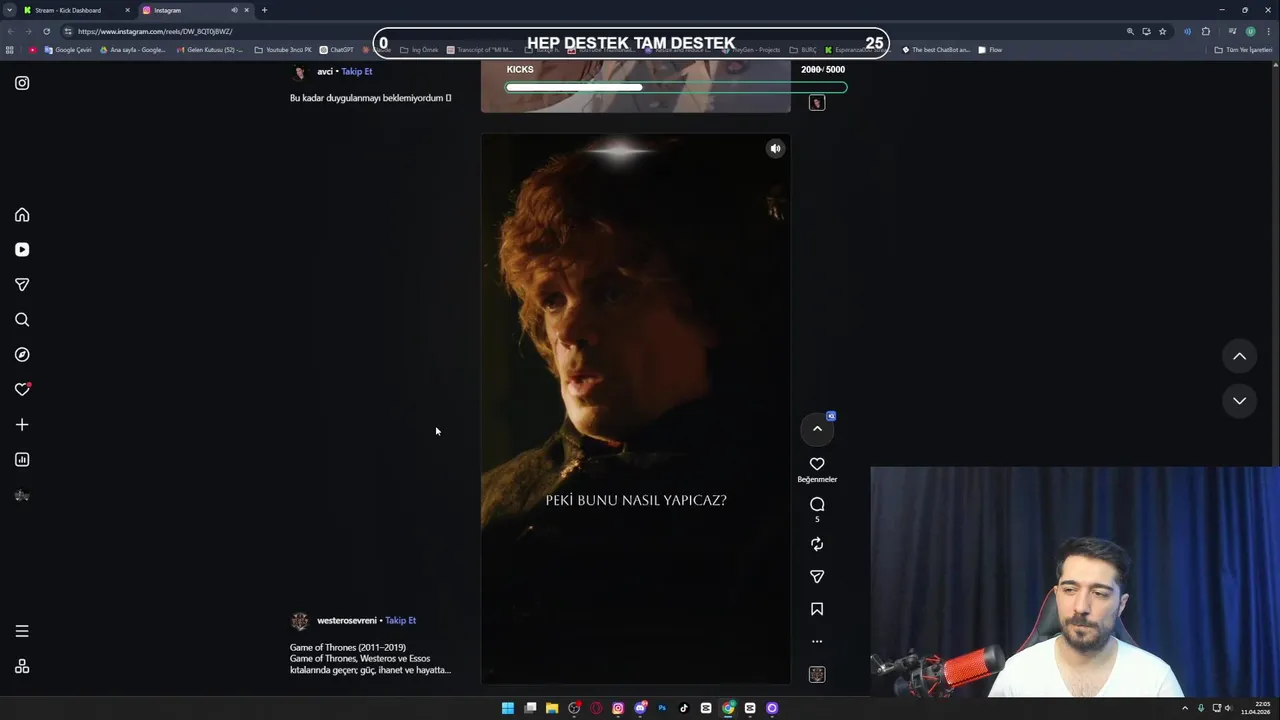The height and width of the screenshot is (720, 1280).
Task: Repost the westerosevreni reel
Action: coord(817,544)
